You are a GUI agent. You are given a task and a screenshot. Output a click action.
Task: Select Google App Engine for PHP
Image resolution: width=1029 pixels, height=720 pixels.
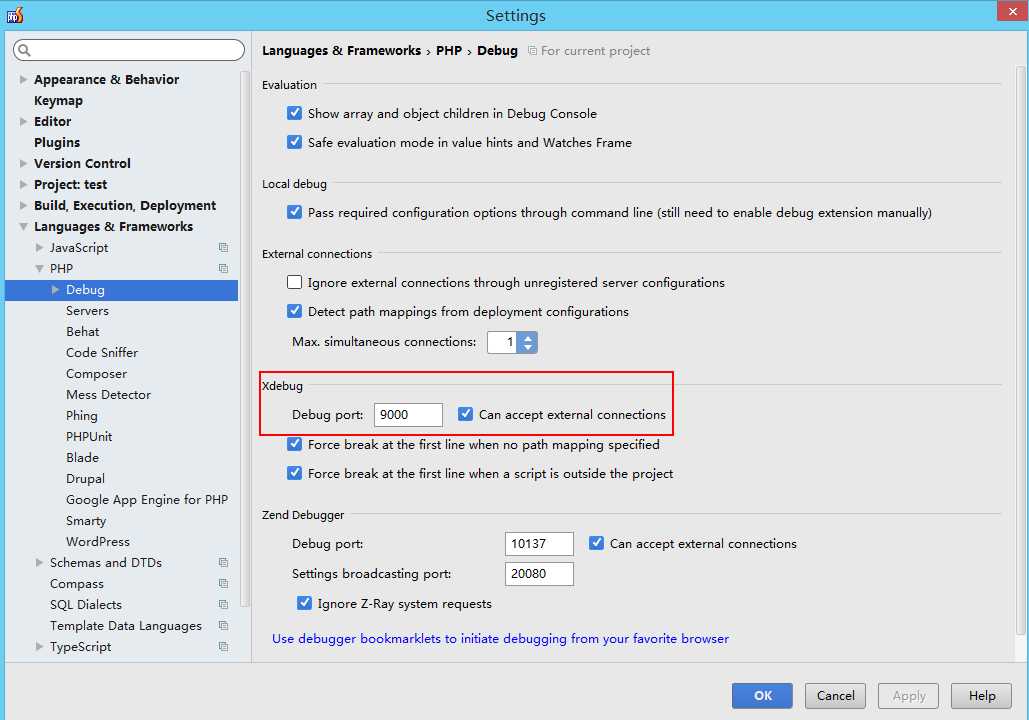[147, 499]
